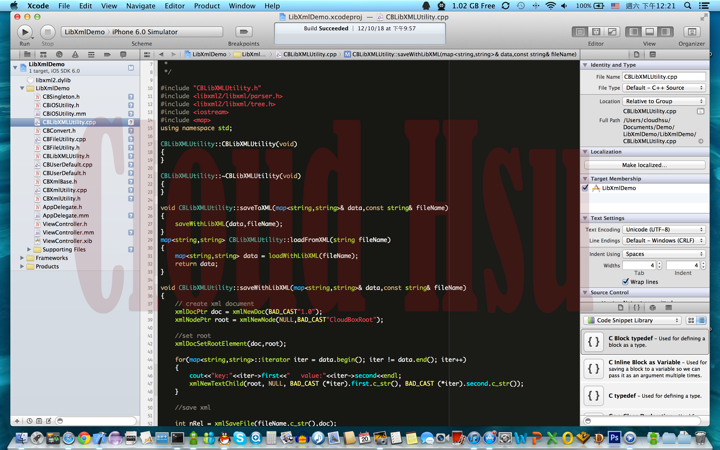Viewport: 720px width, 450px height.
Task: Show the Media library
Action: point(669,308)
